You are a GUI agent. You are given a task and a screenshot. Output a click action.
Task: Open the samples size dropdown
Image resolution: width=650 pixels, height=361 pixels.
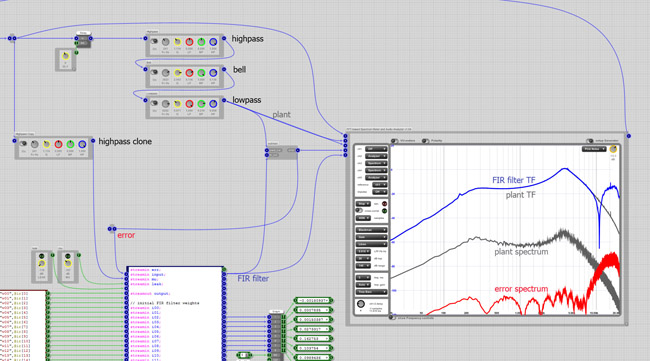[x=363, y=218]
